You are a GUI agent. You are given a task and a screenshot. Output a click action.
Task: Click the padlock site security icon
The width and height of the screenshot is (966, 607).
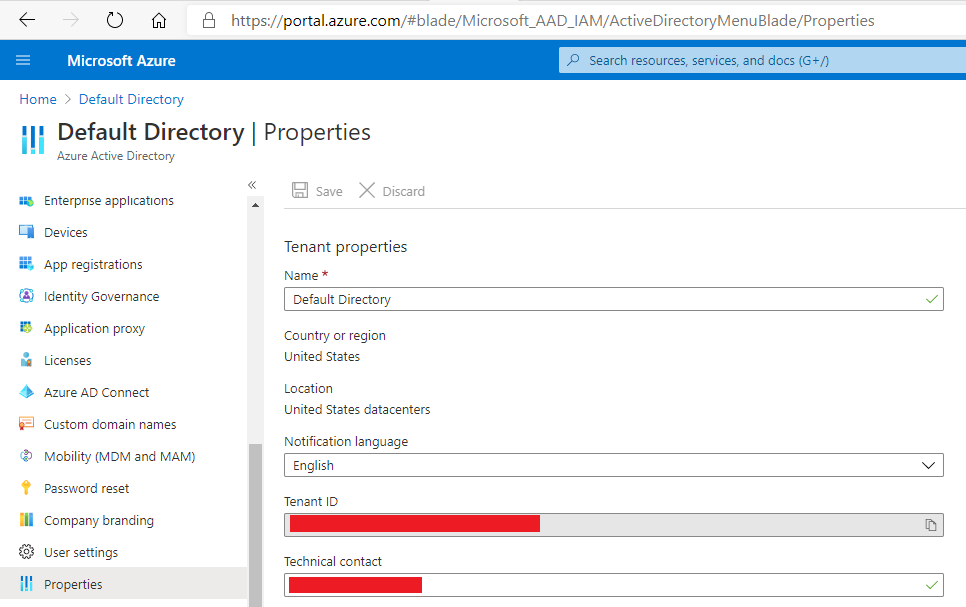(209, 21)
